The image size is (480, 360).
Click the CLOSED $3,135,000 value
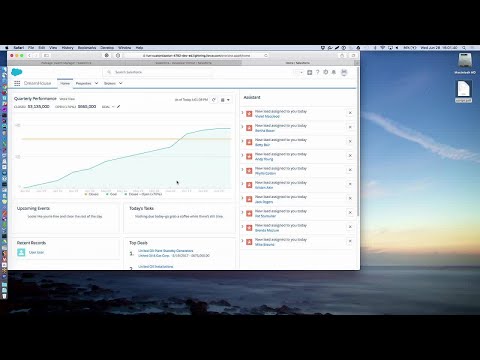[x=38, y=107]
